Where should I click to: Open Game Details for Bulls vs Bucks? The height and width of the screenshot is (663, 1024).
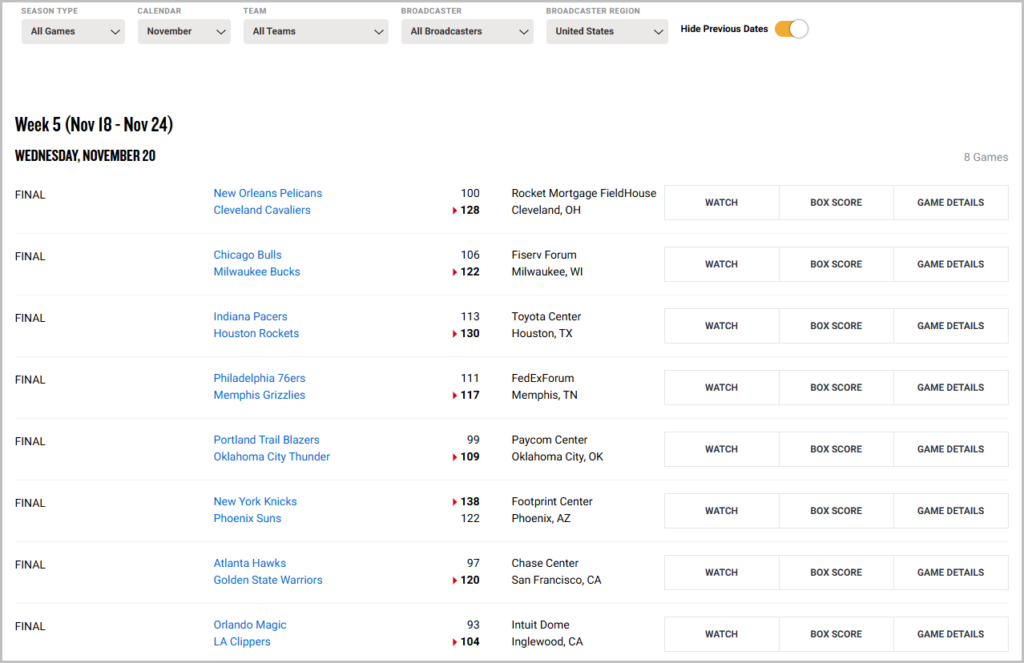coord(951,265)
